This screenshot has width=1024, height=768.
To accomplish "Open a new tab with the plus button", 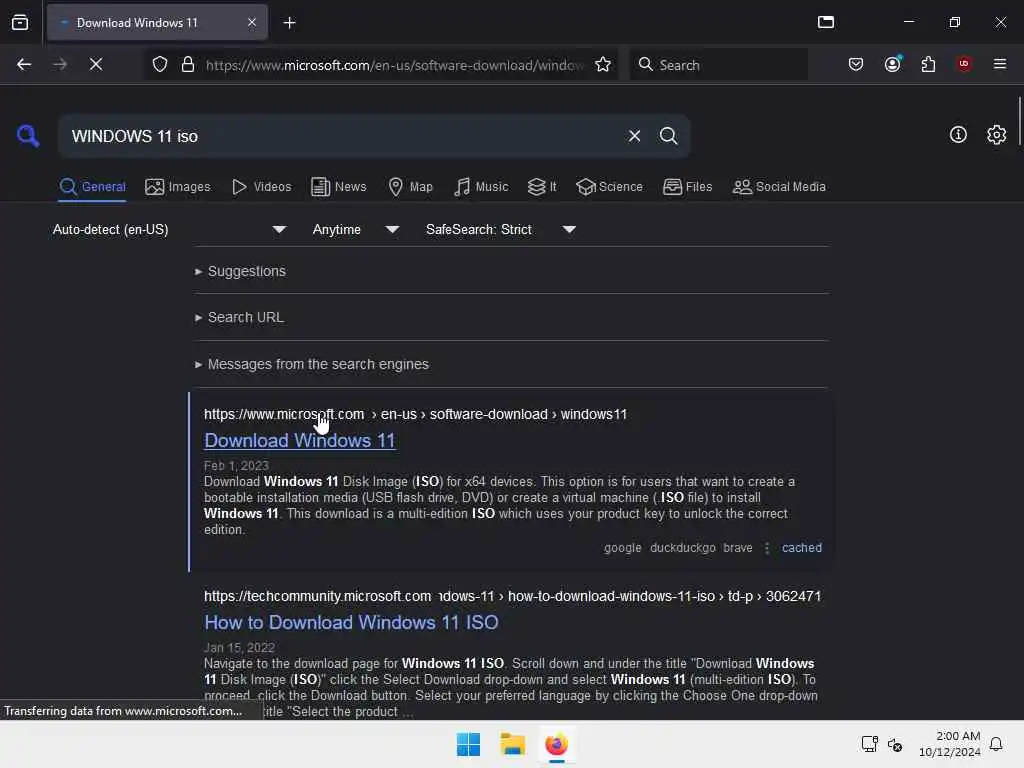I will coord(289,23).
